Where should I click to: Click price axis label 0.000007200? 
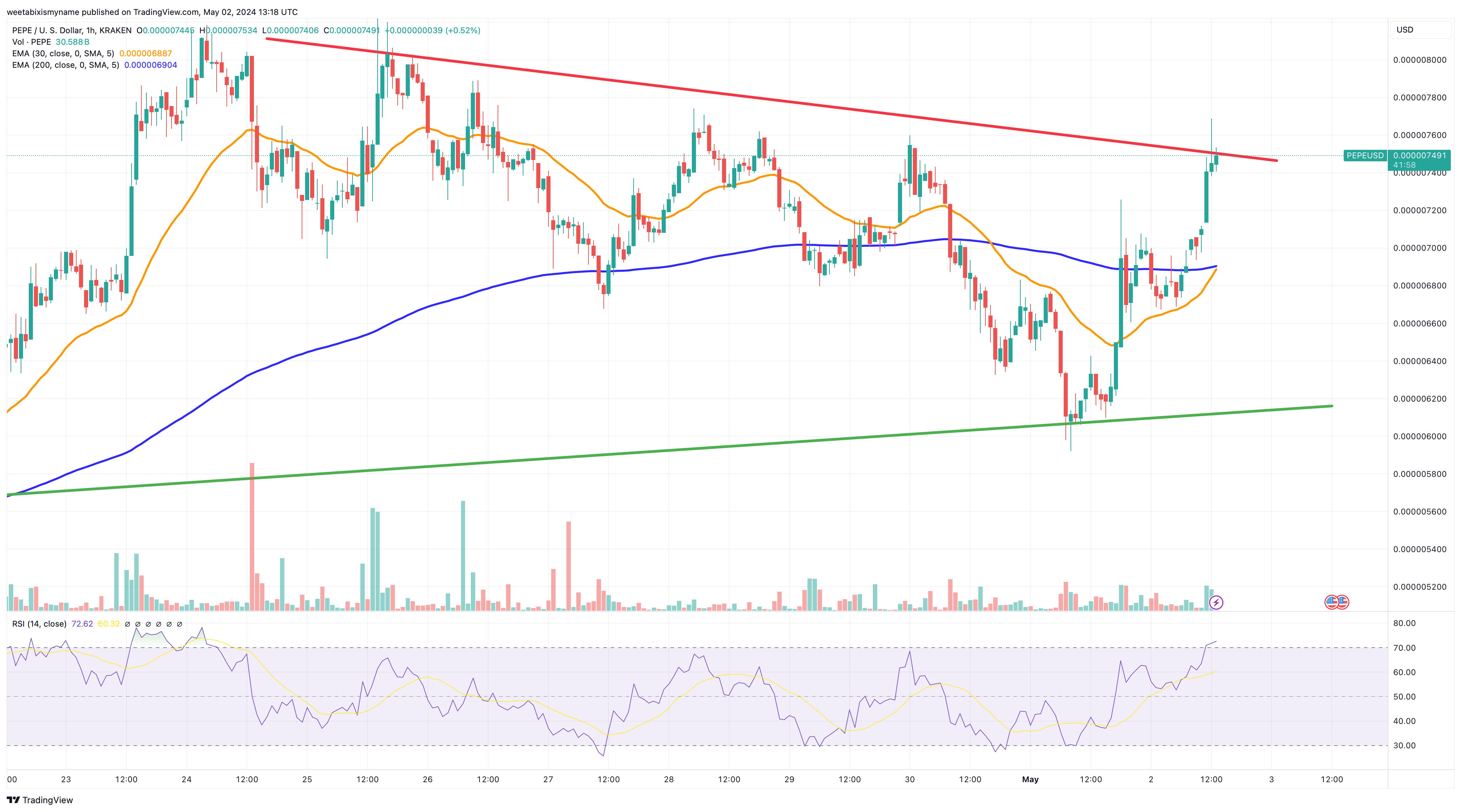tap(1420, 210)
